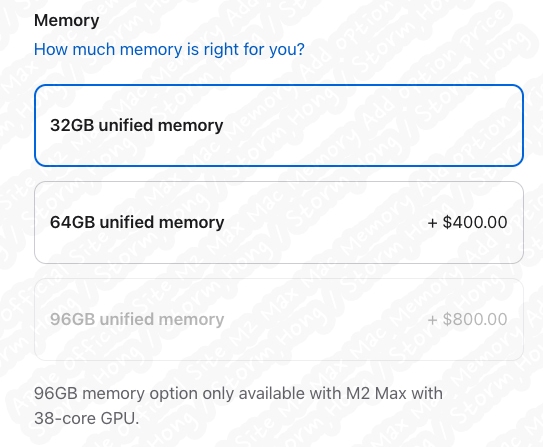
Task: Choose the 64GB unified memory option
Action: point(279,222)
